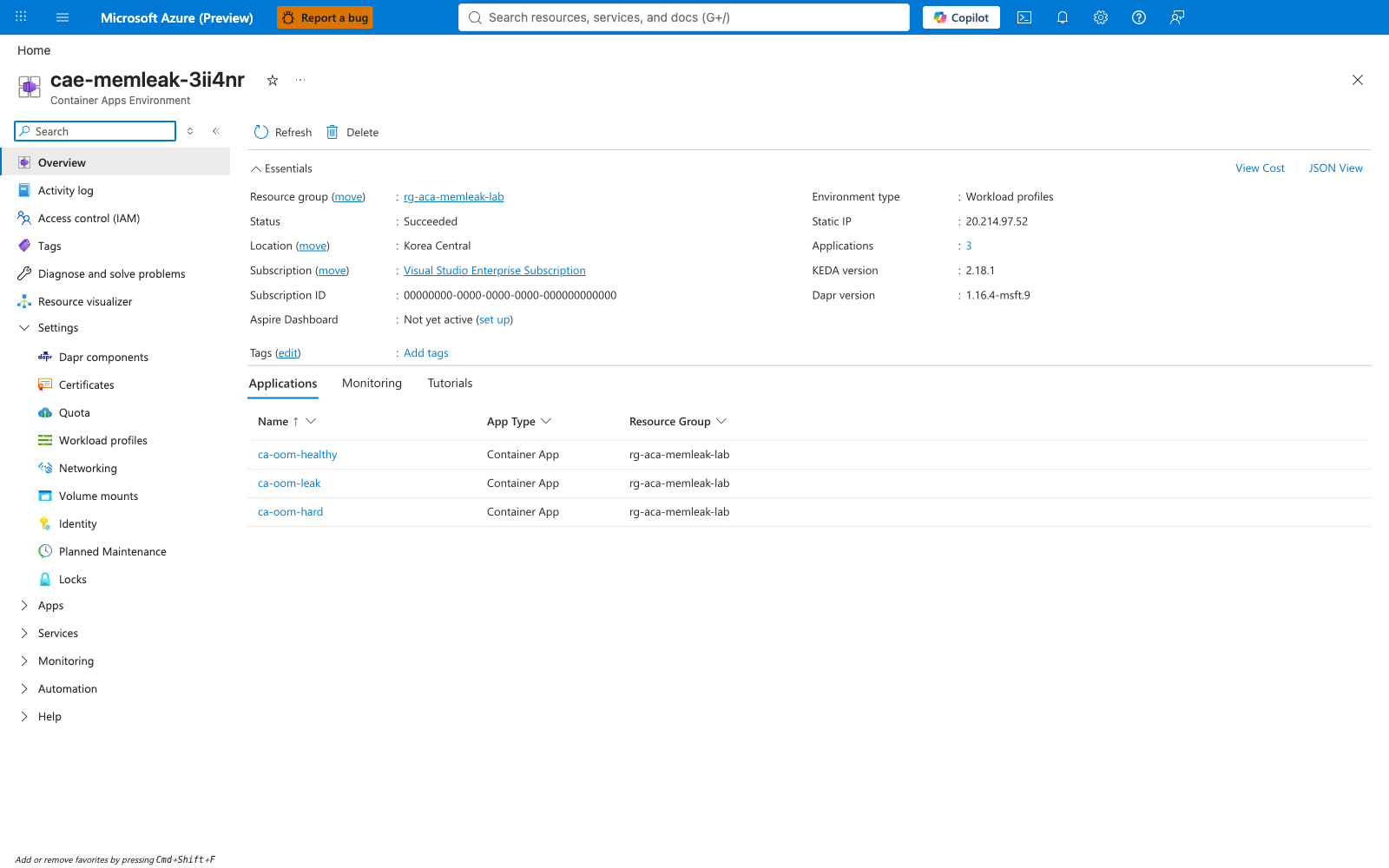Switch to the Monitoring tab

pyautogui.click(x=372, y=383)
